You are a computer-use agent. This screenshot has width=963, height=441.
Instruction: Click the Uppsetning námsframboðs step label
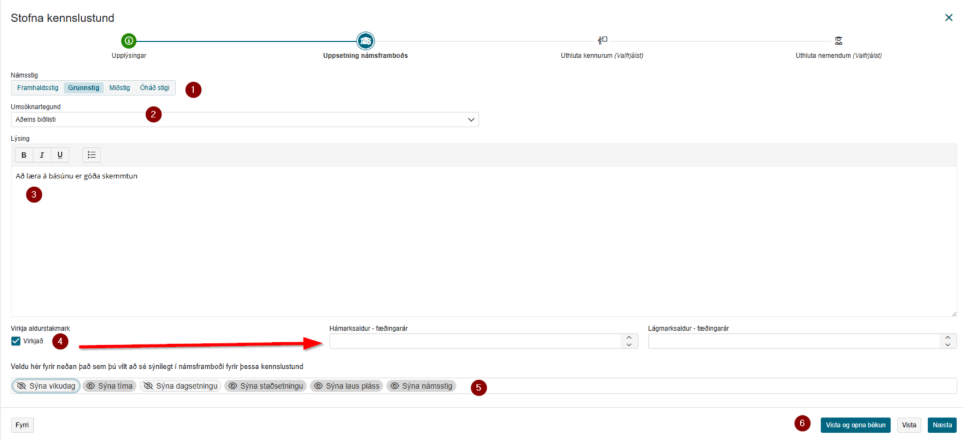[x=365, y=55]
